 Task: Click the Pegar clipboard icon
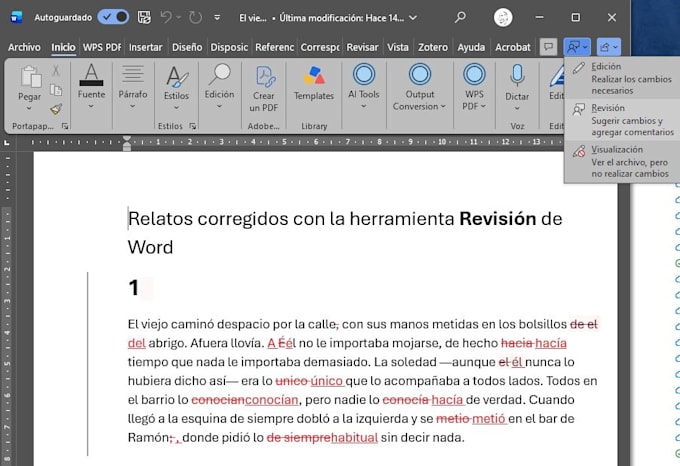[30, 78]
